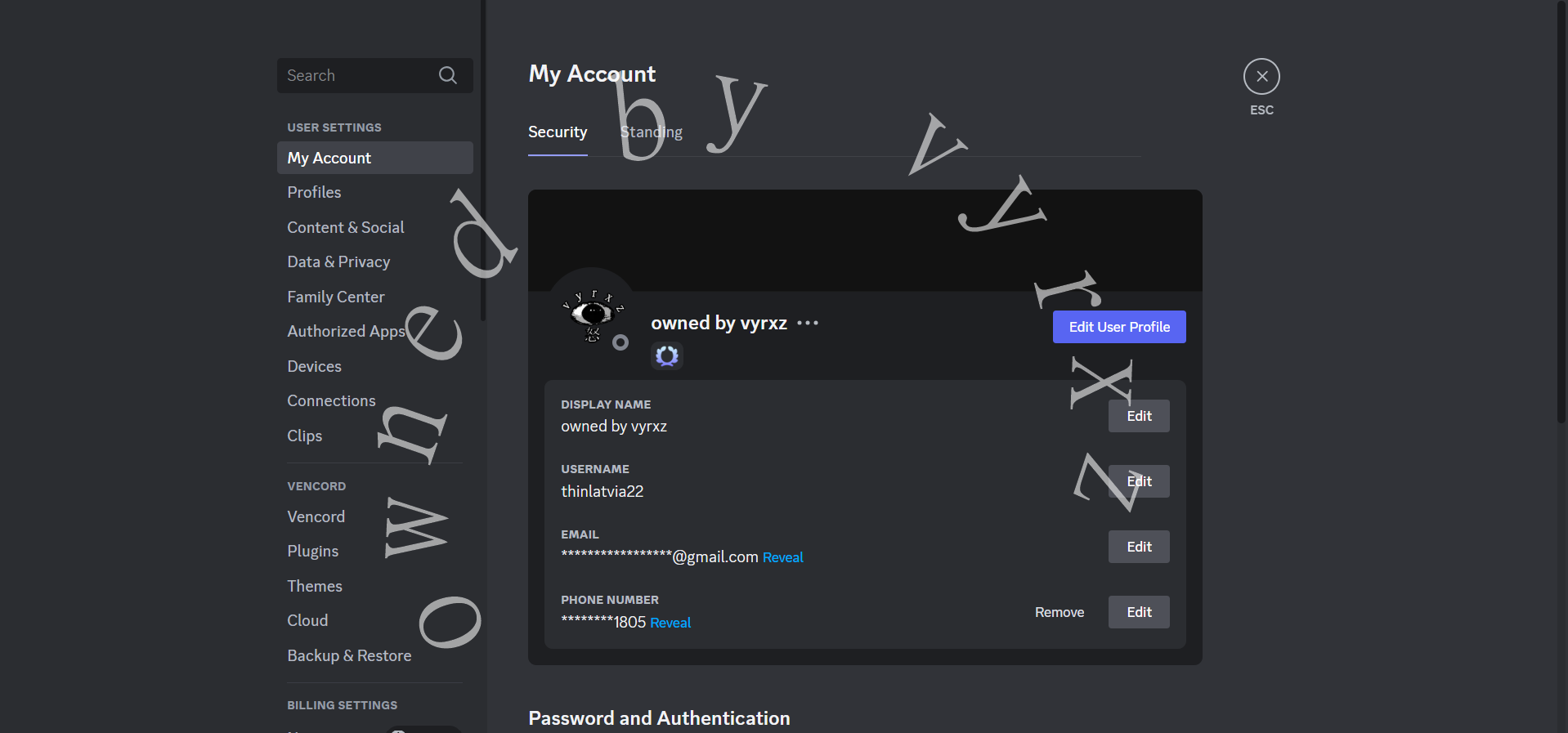Remove the phone number
Screen dimensions: 1568x733
[x=1059, y=612]
